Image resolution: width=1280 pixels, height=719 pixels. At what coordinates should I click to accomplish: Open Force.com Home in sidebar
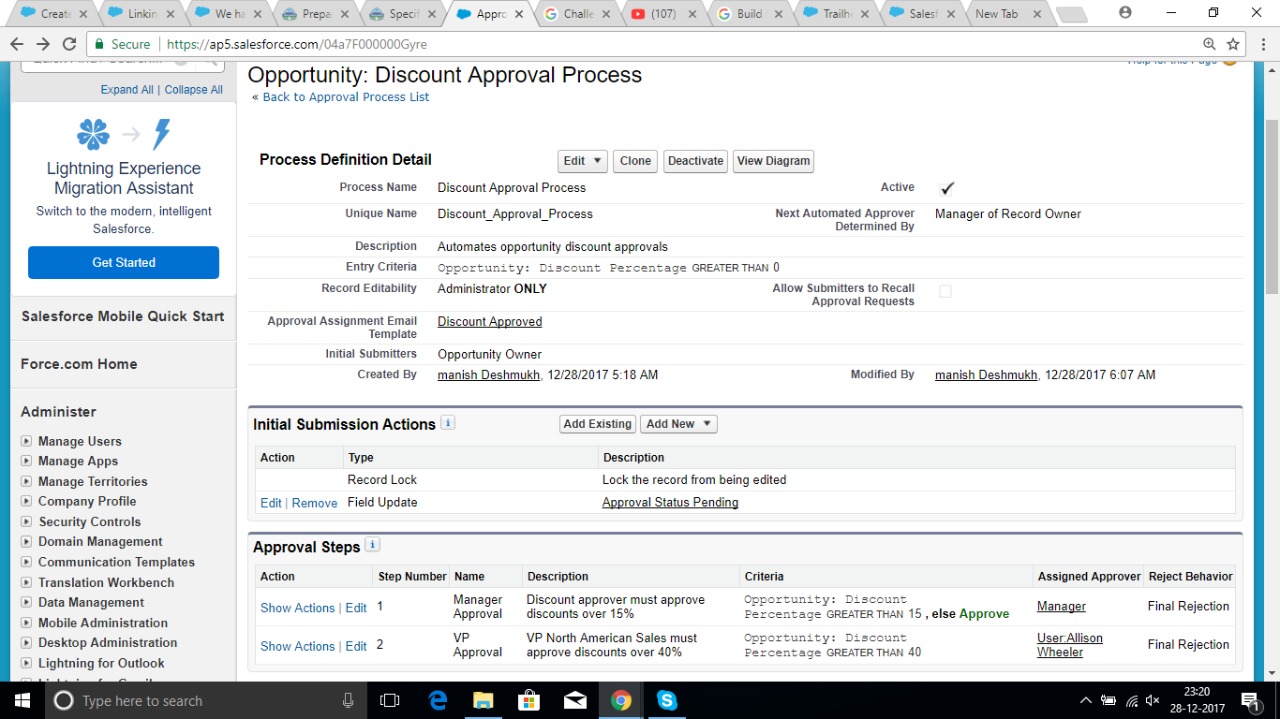pyautogui.click(x=79, y=364)
